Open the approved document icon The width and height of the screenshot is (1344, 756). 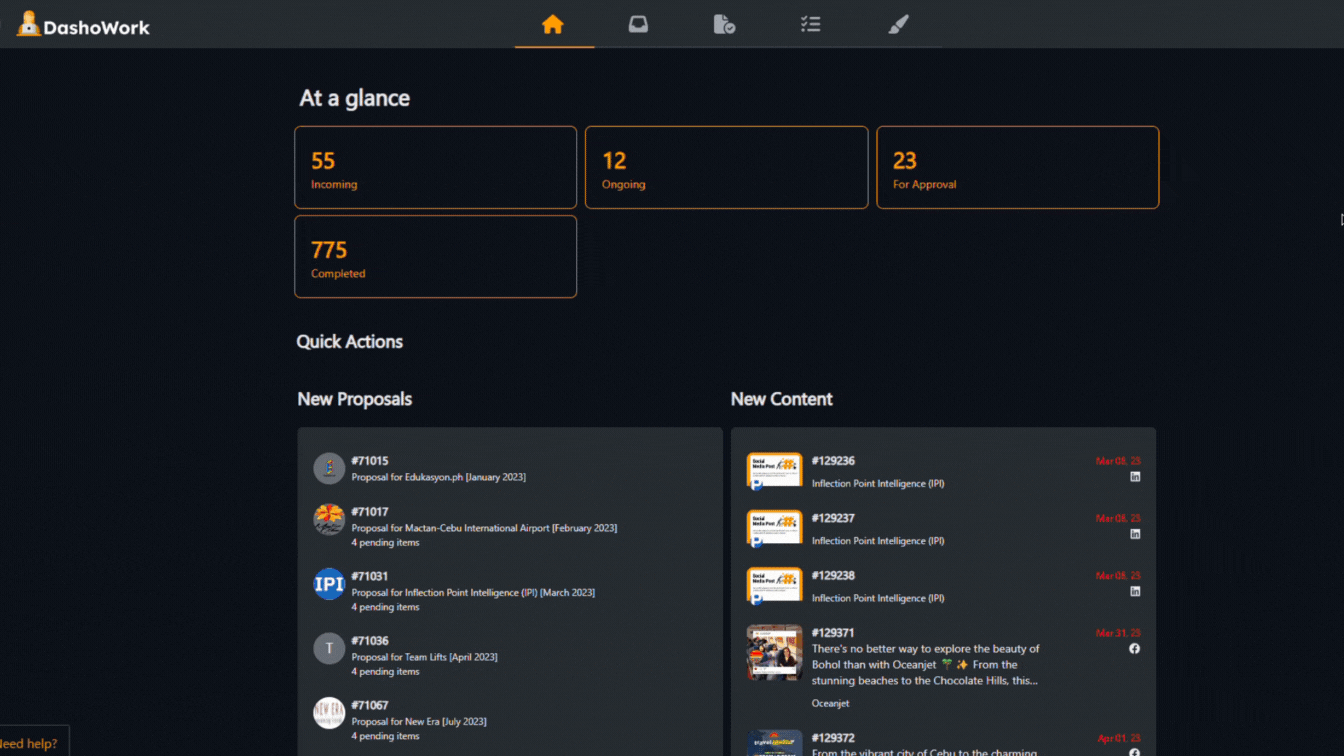724,24
